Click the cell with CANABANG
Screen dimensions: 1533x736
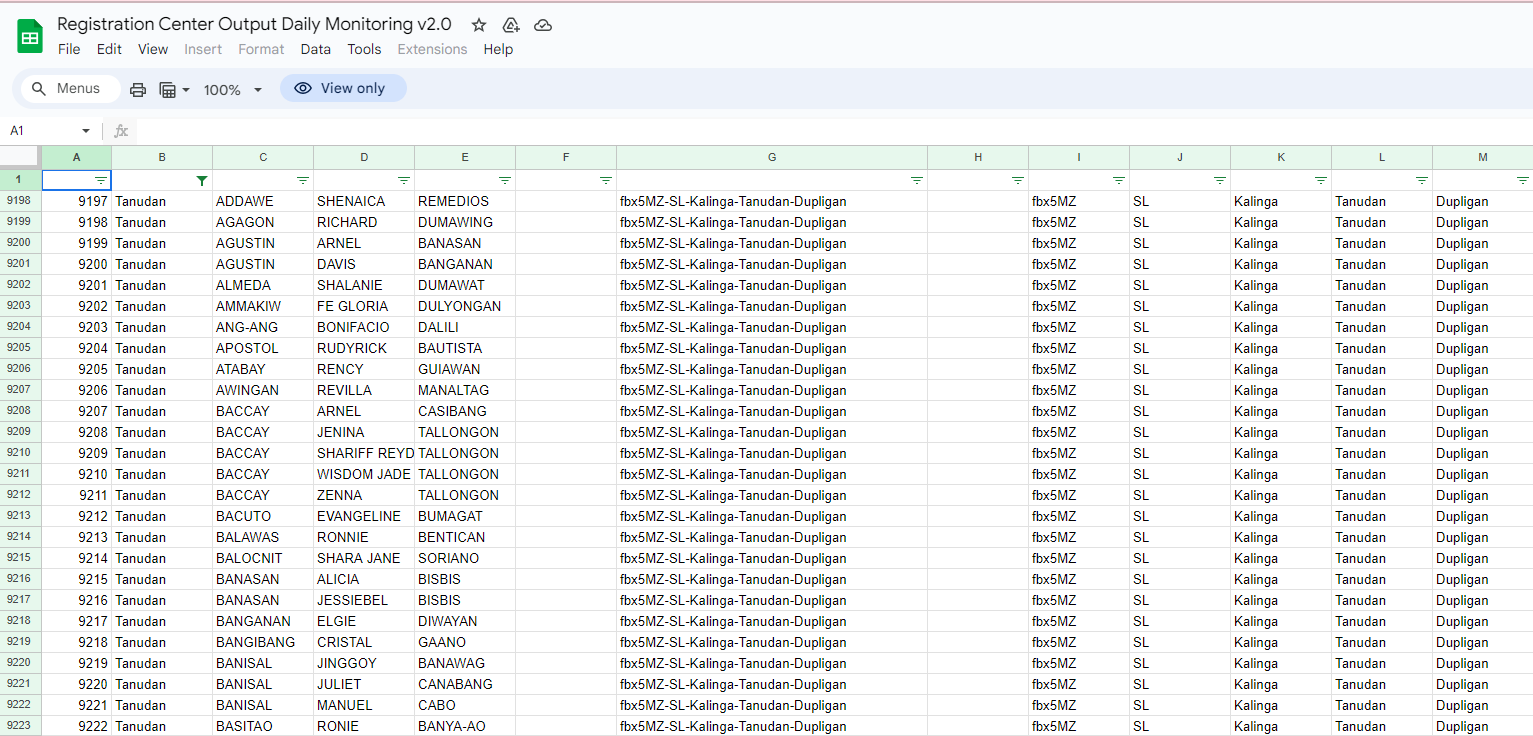[x=465, y=684]
